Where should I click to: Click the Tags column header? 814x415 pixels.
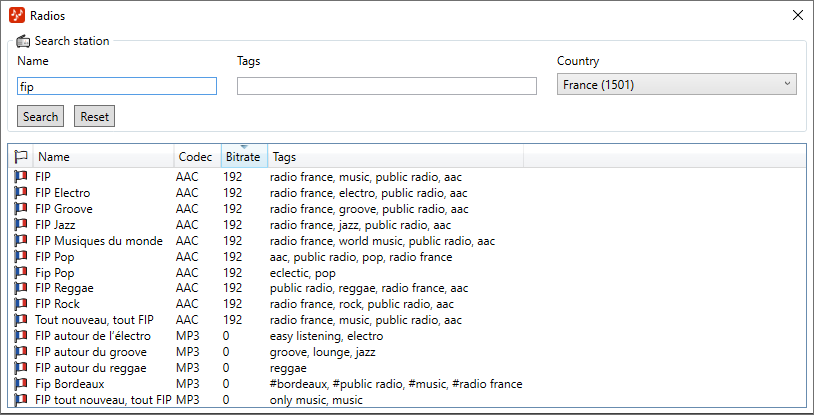[395, 157]
